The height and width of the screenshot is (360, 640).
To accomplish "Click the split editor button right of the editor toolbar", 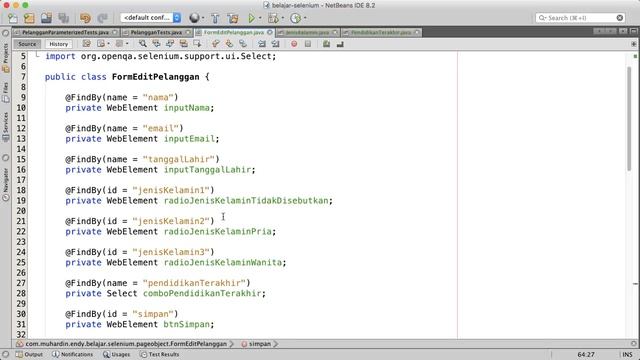I will tap(633, 44).
